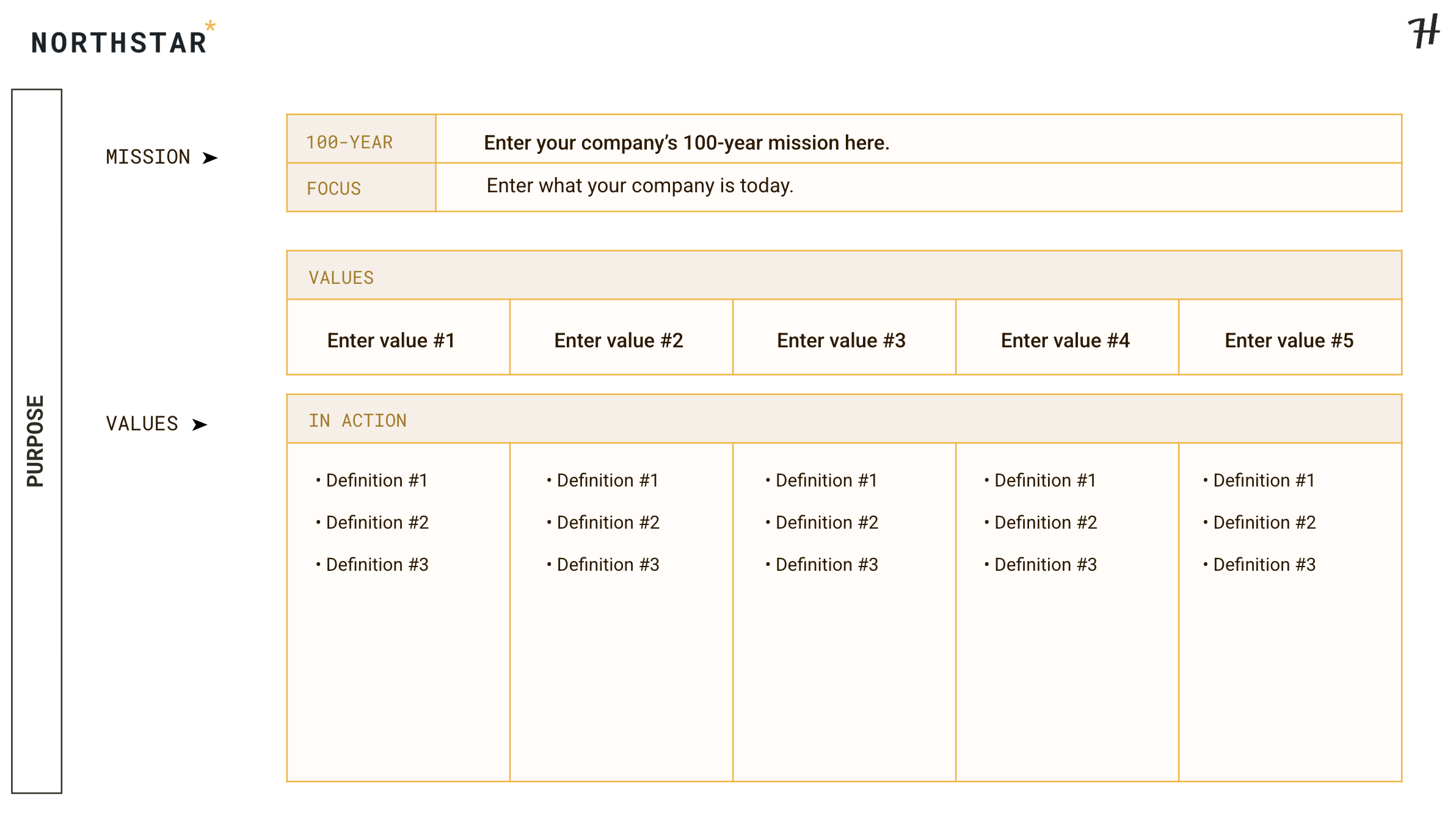Click Definition #1 under value #1

pos(377,480)
